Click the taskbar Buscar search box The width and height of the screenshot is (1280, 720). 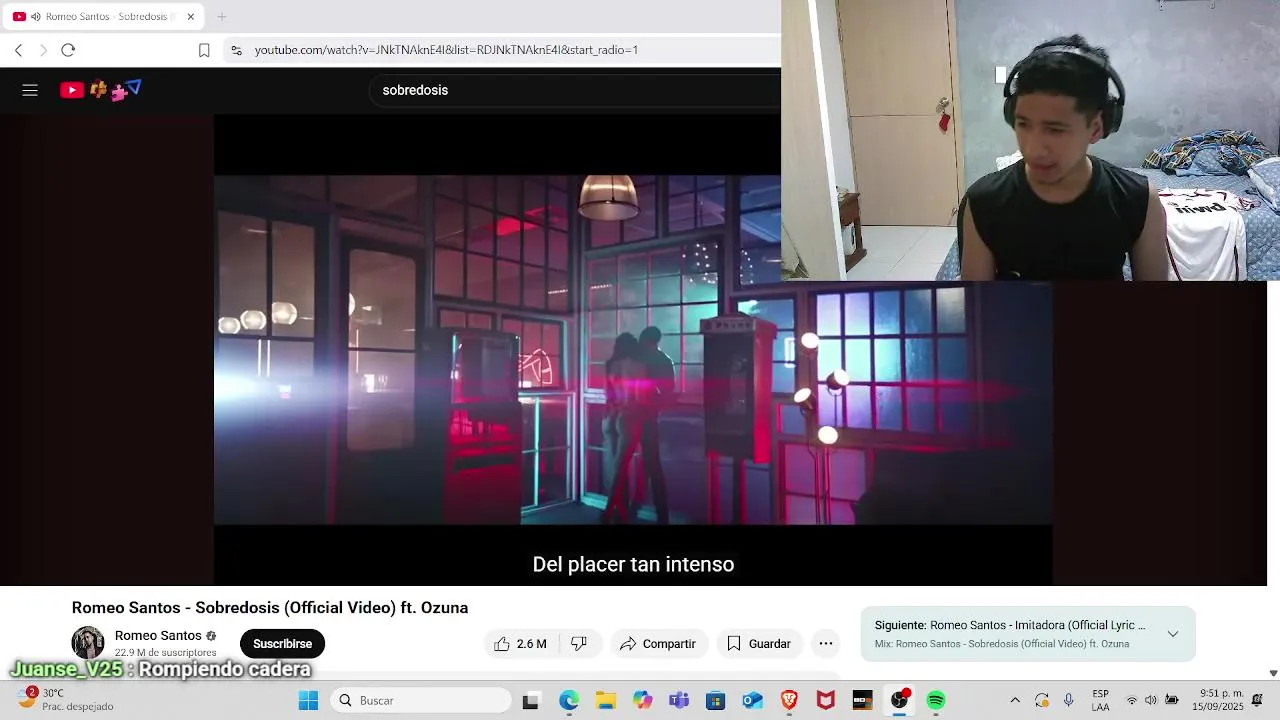click(421, 701)
